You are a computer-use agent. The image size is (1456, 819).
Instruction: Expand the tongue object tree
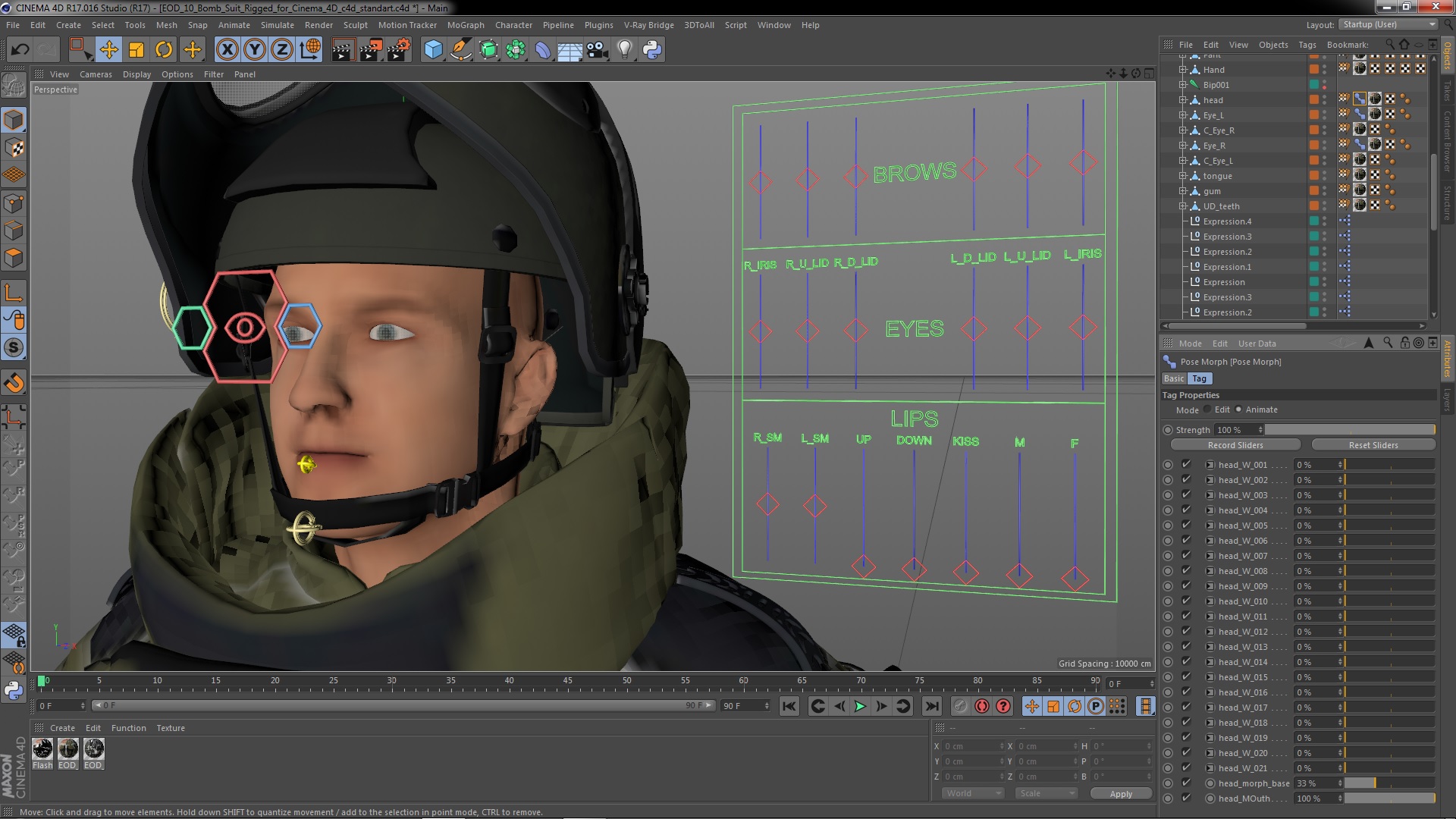pyautogui.click(x=1182, y=176)
